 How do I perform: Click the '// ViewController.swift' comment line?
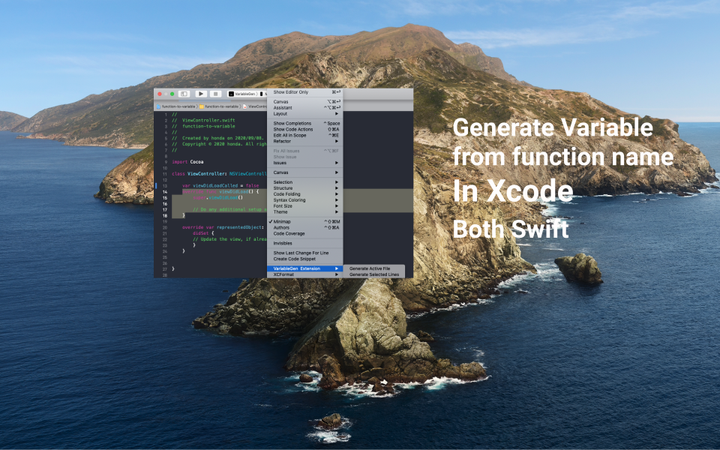(203, 120)
